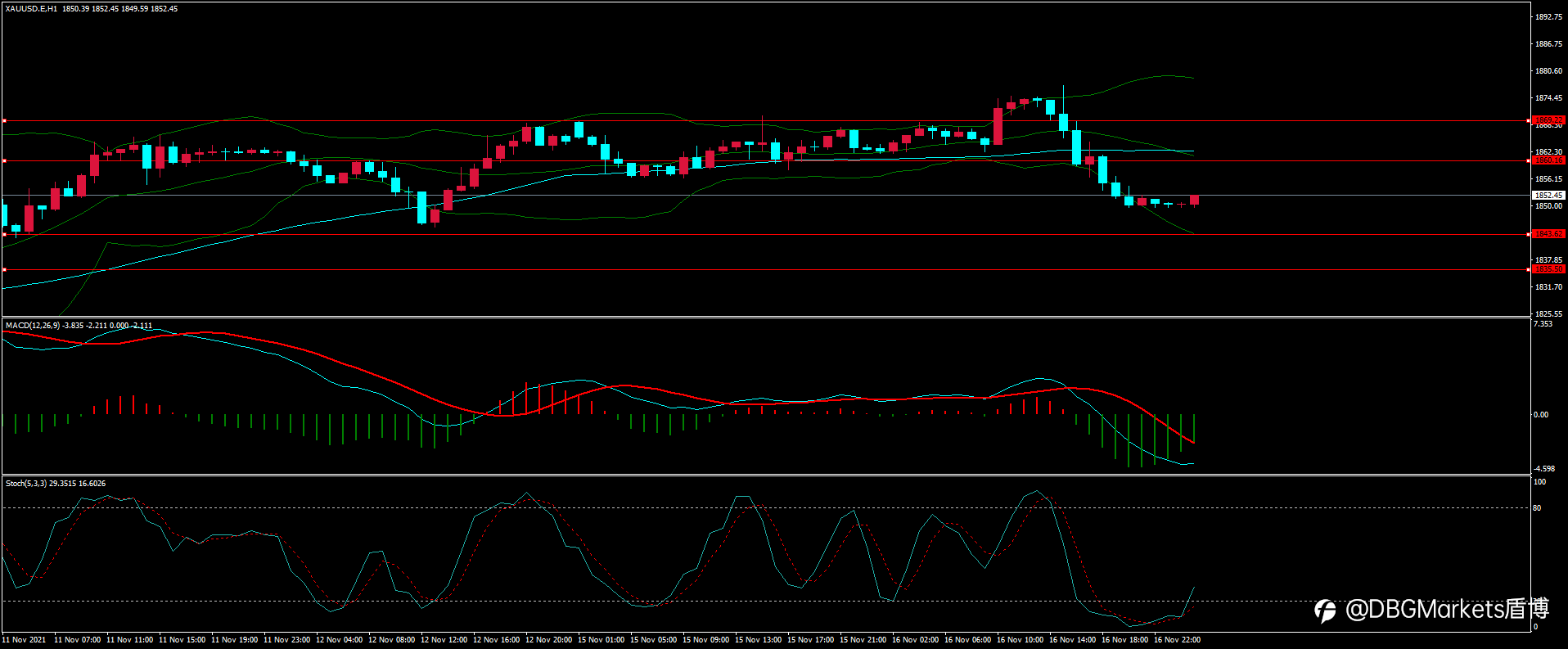
Task: Click the 11 Nov 07:00 time label
Action: 78,640
